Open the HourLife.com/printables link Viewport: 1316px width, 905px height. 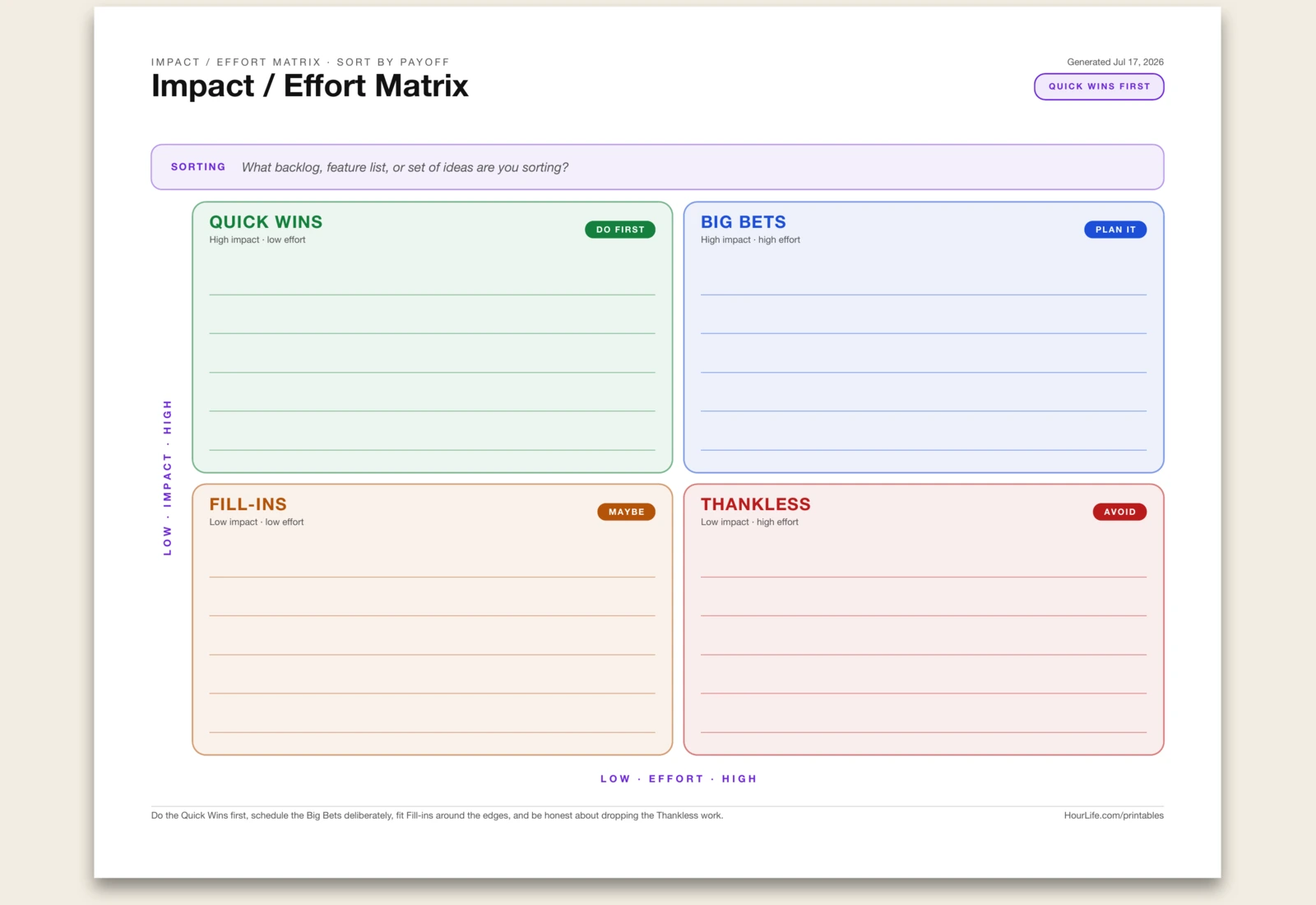click(1114, 815)
